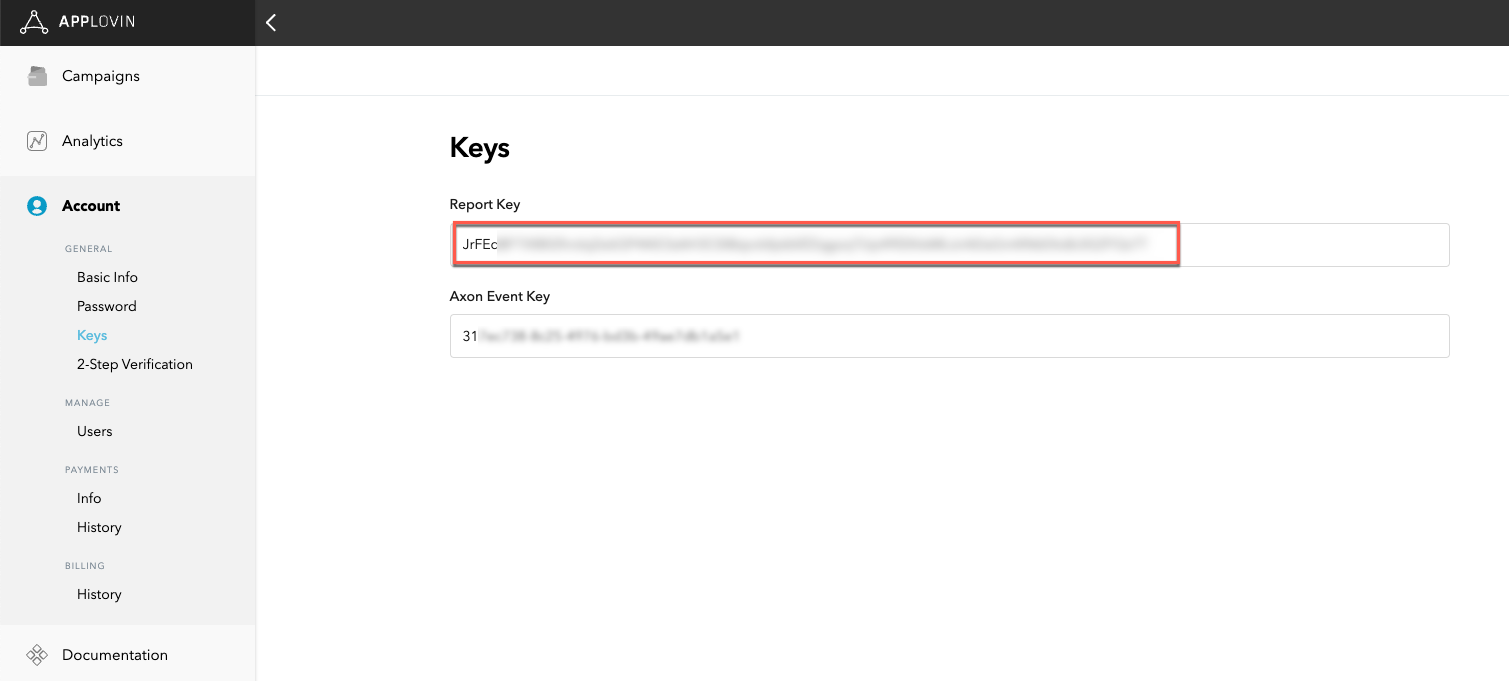Select Keys in the account submenu
Image resolution: width=1509 pixels, height=681 pixels.
[92, 335]
